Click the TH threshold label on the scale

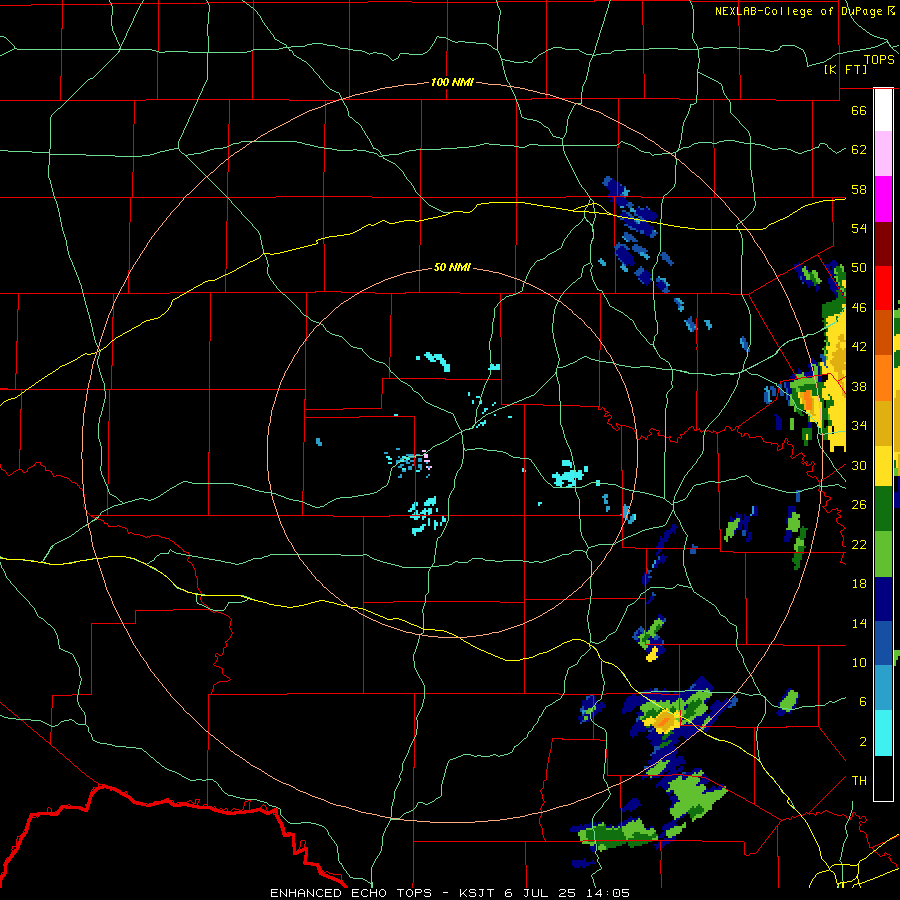(859, 781)
